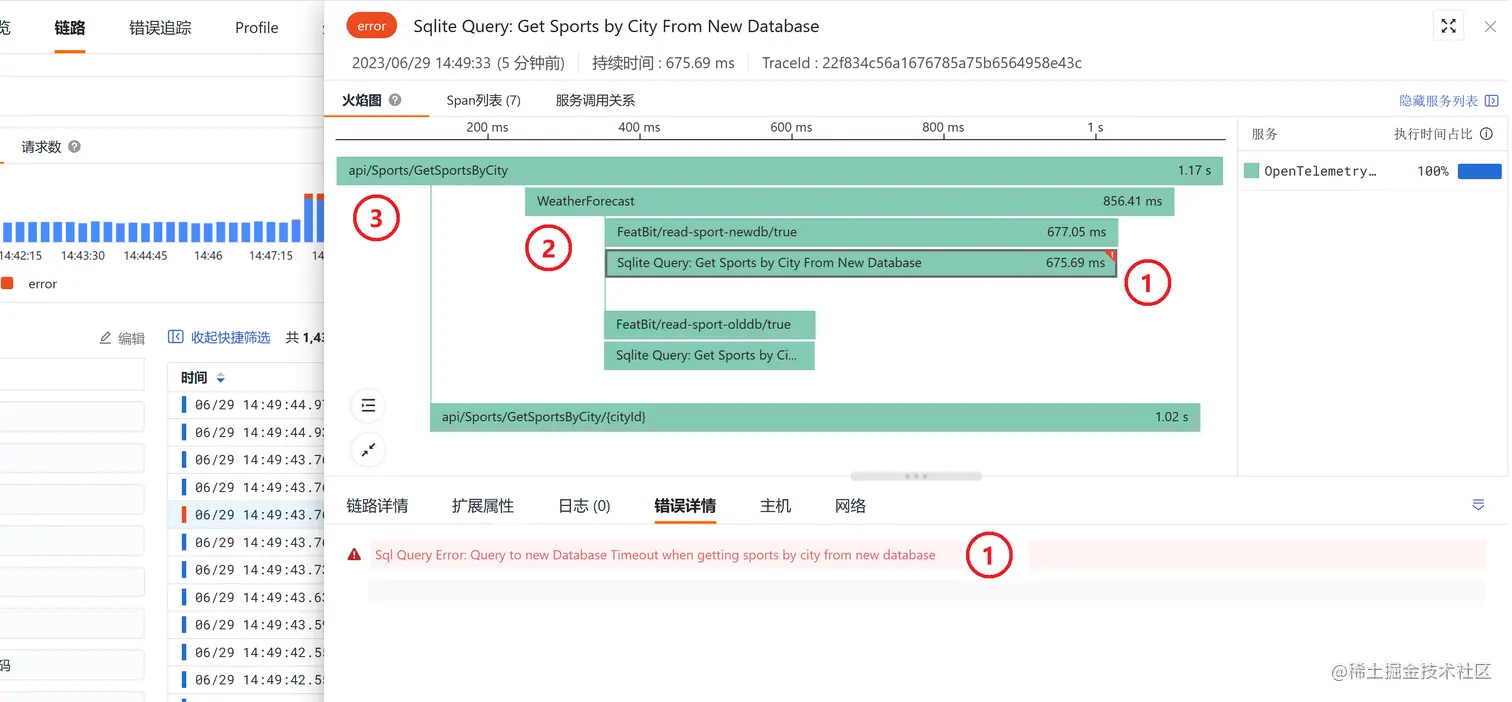Screen dimensions: 1512x702
Task: Open the 扩展属性 tab
Action: [483, 506]
